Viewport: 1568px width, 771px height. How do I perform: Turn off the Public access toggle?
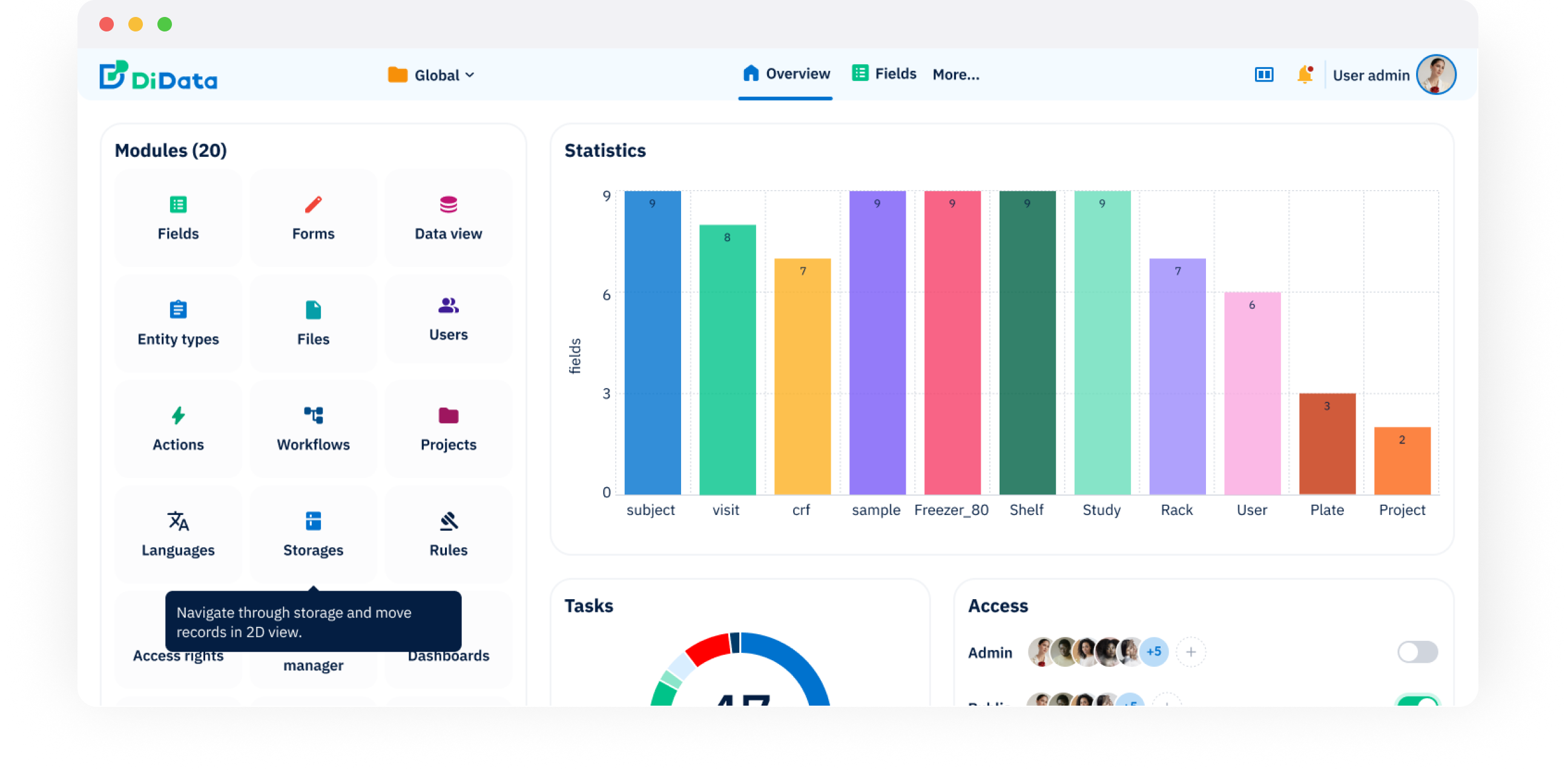click(x=1420, y=703)
